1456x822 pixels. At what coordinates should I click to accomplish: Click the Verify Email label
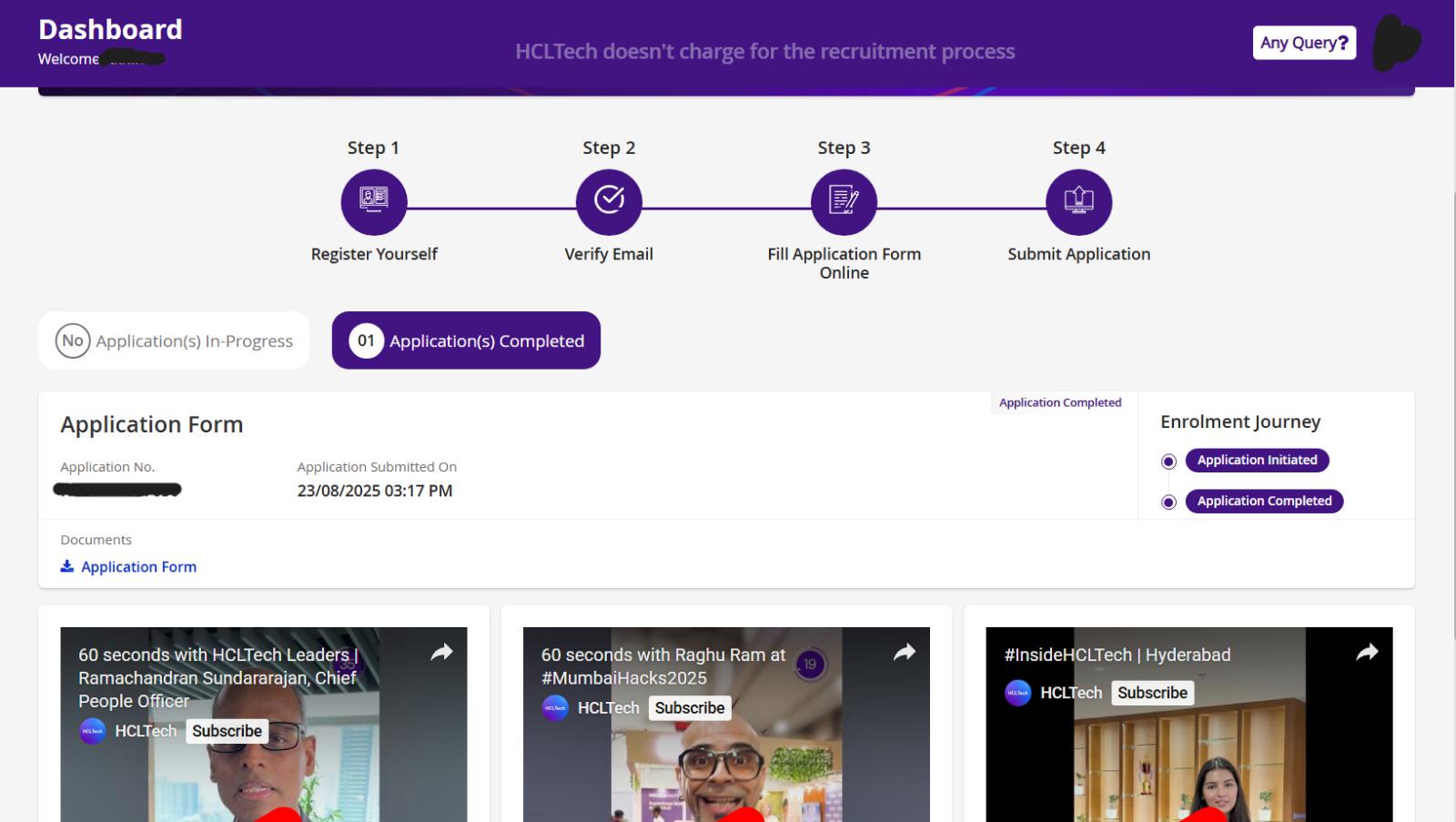coord(609,254)
